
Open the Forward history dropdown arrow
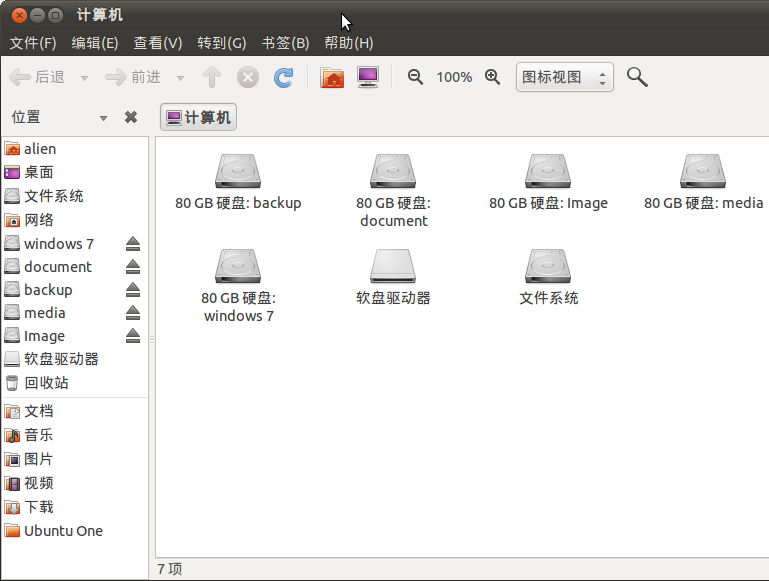click(180, 78)
